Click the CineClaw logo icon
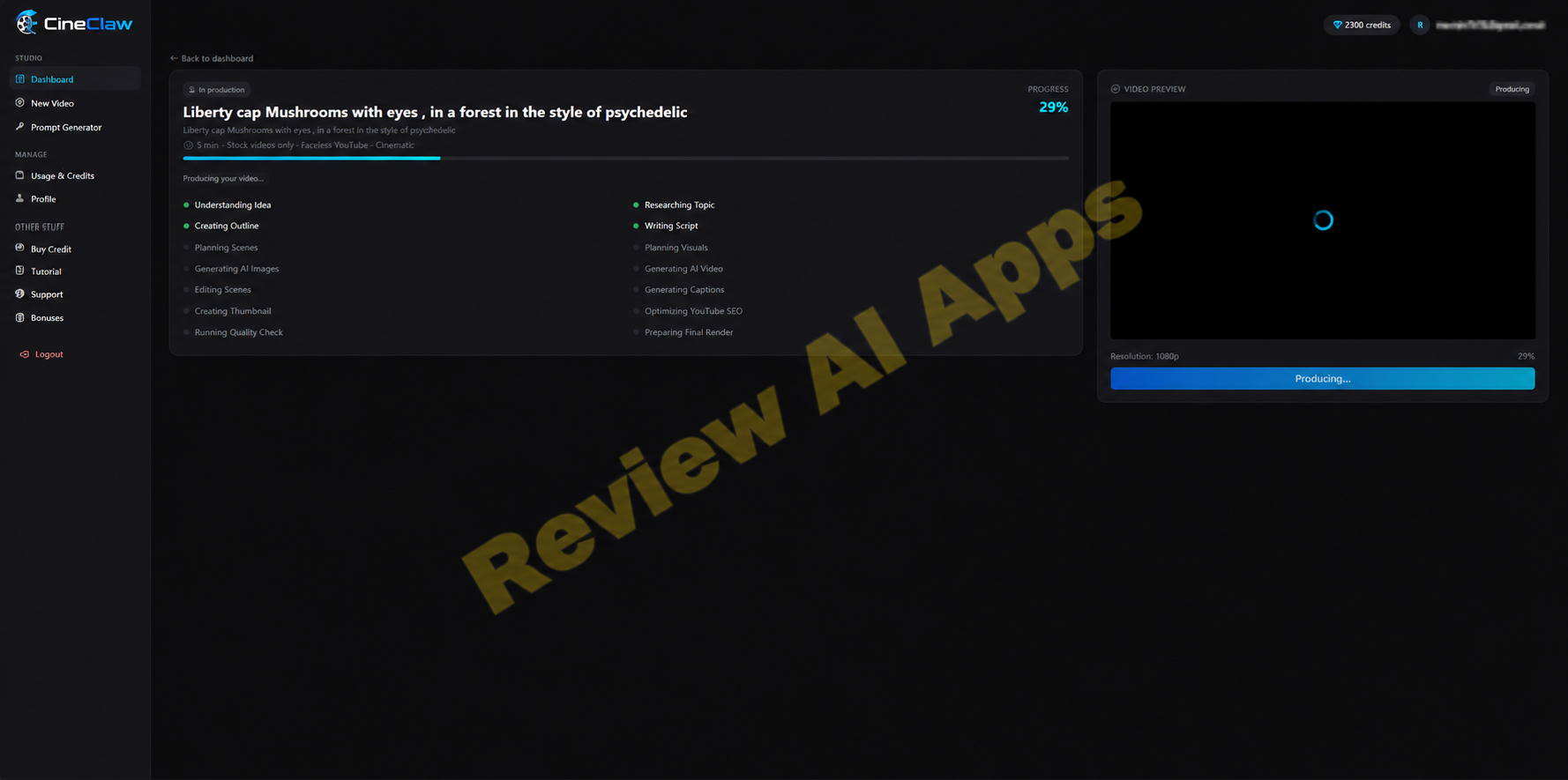This screenshot has width=1568, height=780. click(27, 23)
